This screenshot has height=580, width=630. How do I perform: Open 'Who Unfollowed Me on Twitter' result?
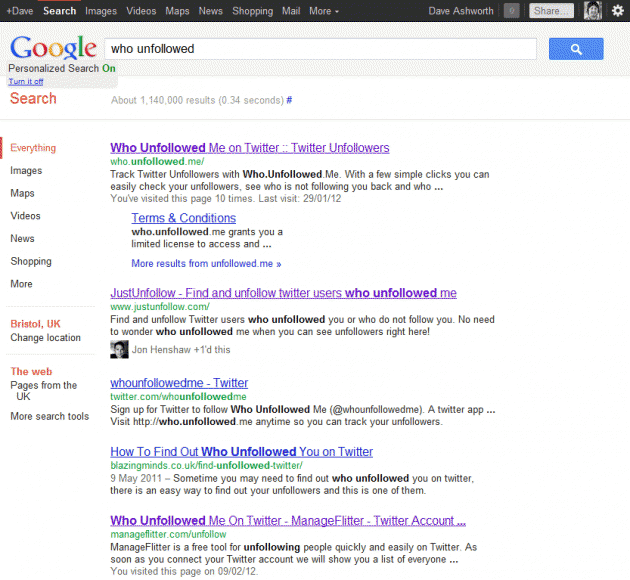tap(250, 148)
